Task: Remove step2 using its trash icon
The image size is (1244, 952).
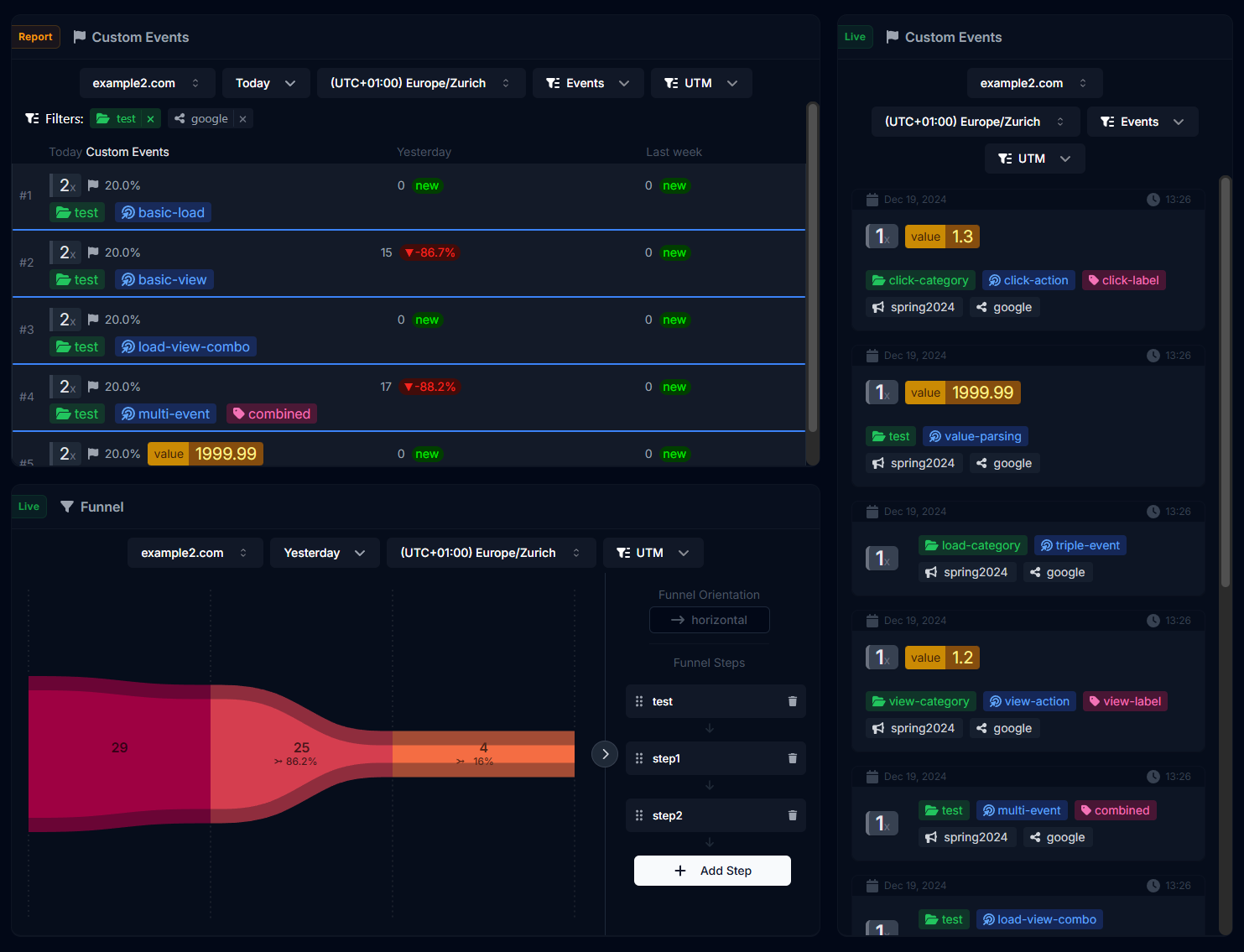Action: tap(792, 815)
